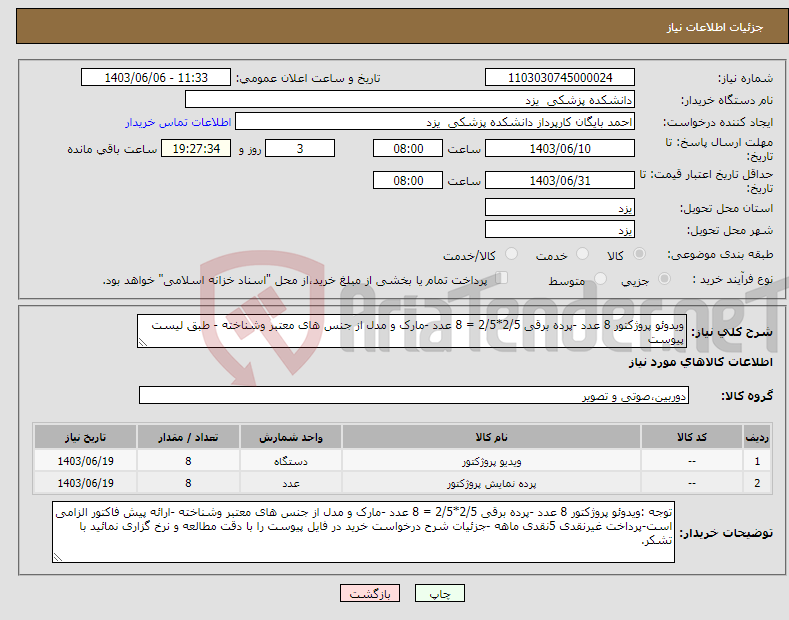Open اطلاعات تماس خریدار link
Viewport: 789px width, 620px height.
[178, 122]
